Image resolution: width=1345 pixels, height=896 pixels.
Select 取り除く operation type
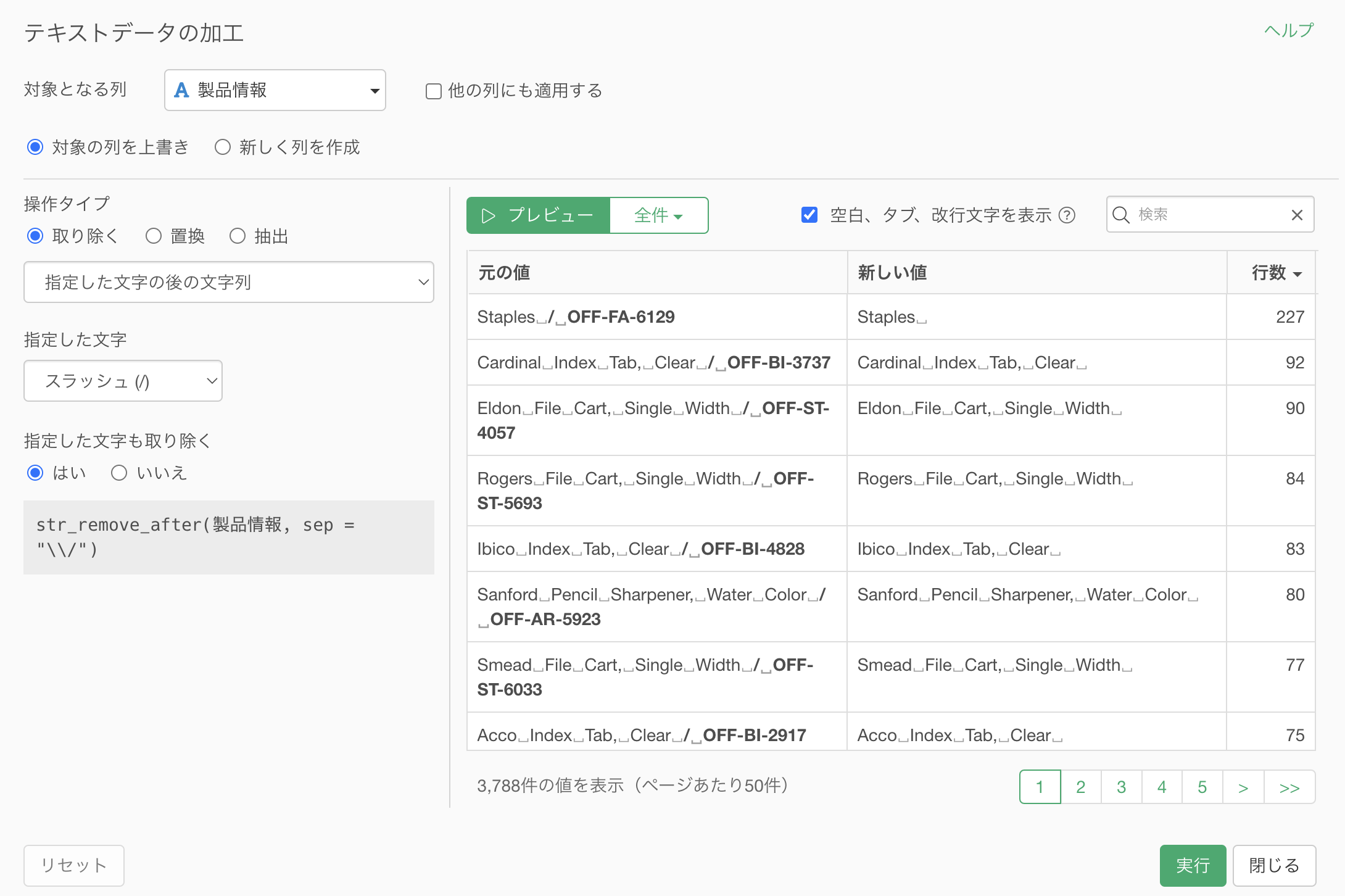click(x=35, y=236)
